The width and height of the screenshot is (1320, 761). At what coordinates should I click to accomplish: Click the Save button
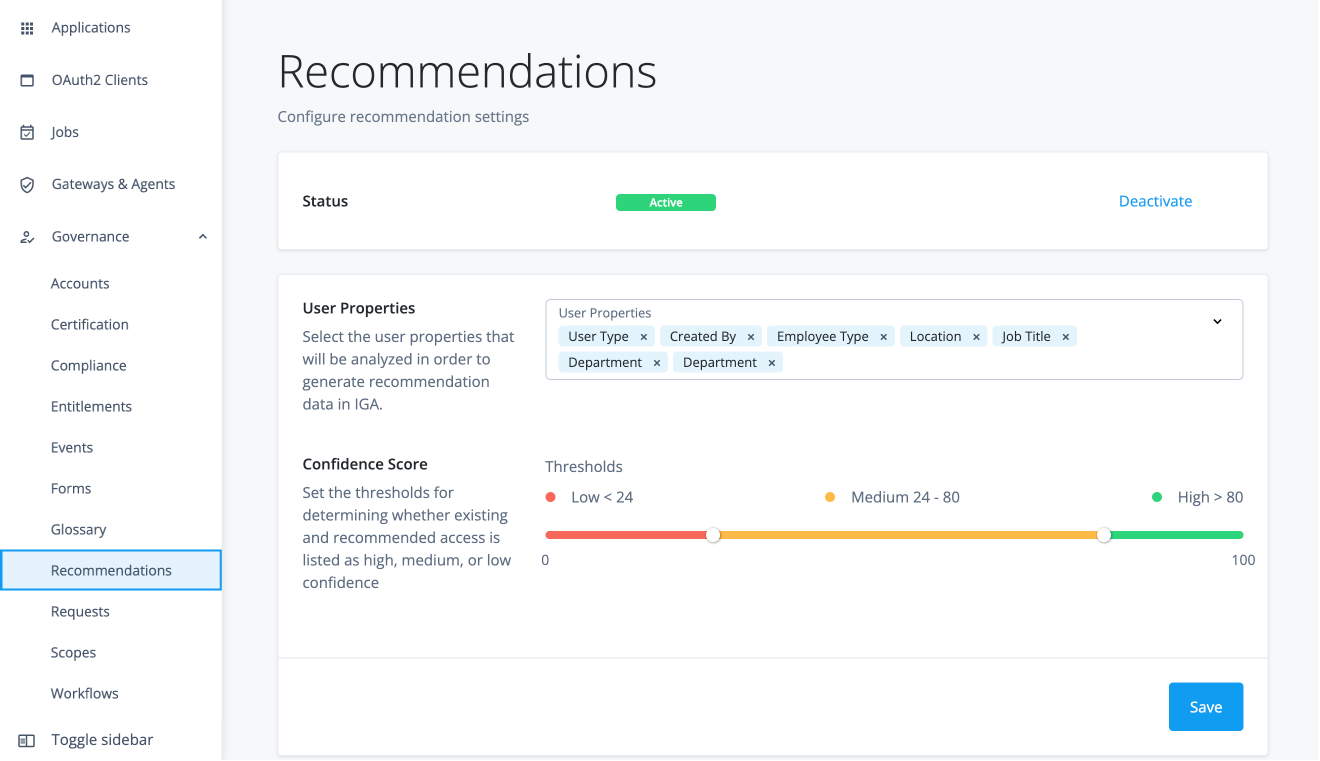pyautogui.click(x=1205, y=706)
